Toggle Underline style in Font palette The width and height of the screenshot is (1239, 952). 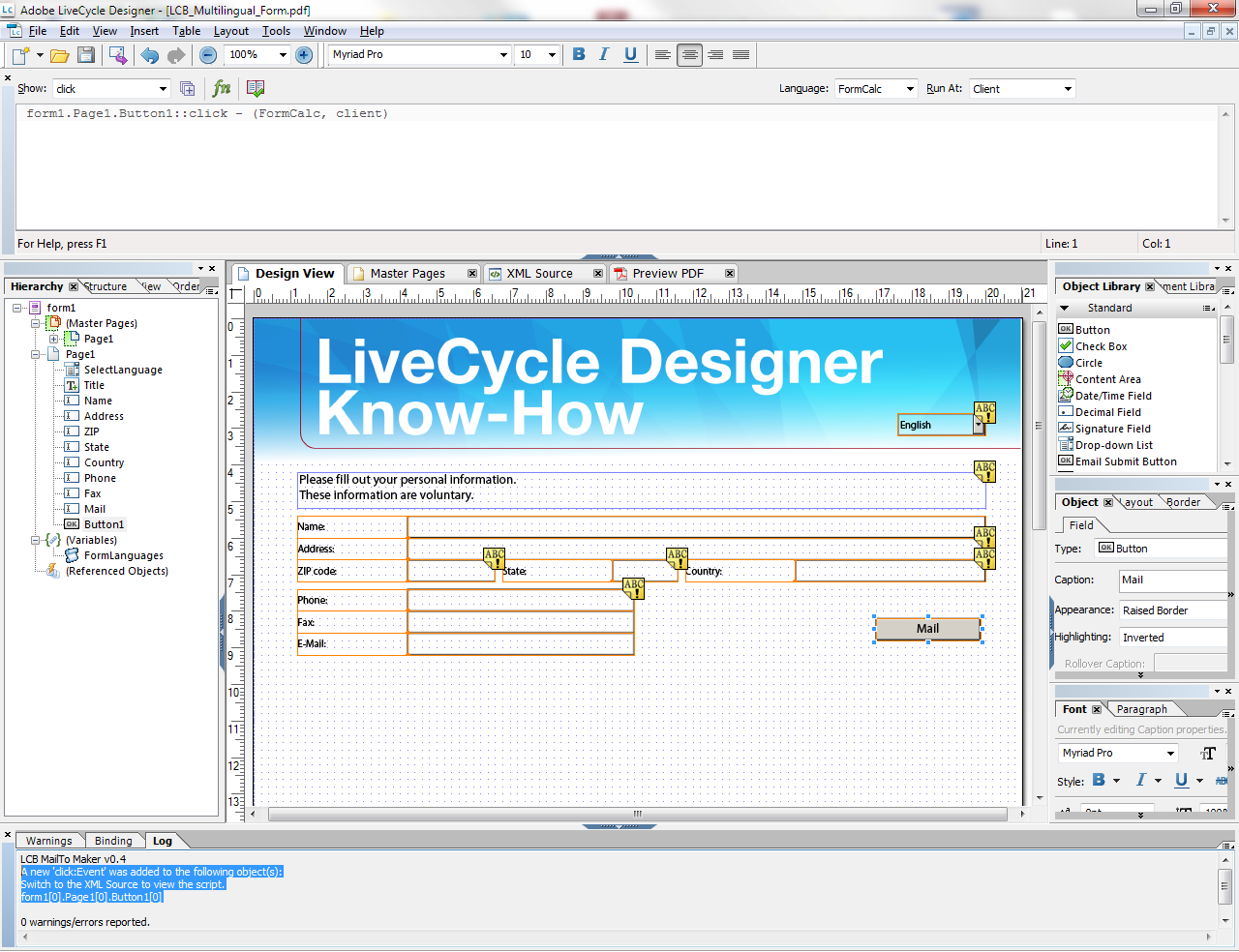pyautogui.click(x=1182, y=780)
